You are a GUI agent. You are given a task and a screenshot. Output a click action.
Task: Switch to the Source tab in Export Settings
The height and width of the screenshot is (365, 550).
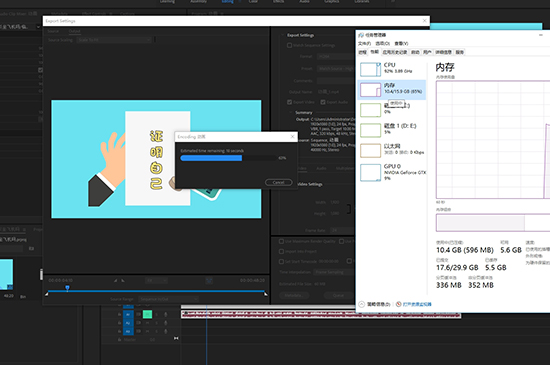[53, 31]
